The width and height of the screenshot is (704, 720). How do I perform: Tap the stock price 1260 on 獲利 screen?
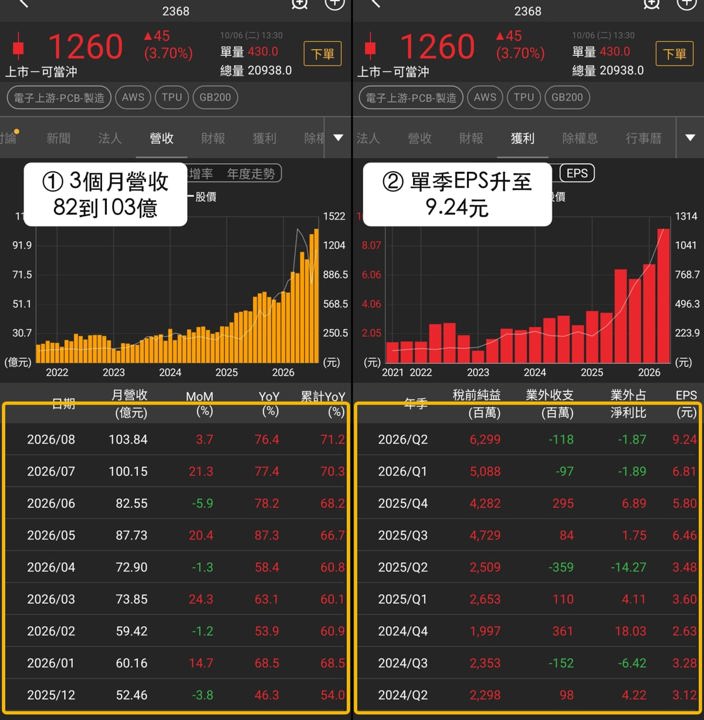pos(437,47)
